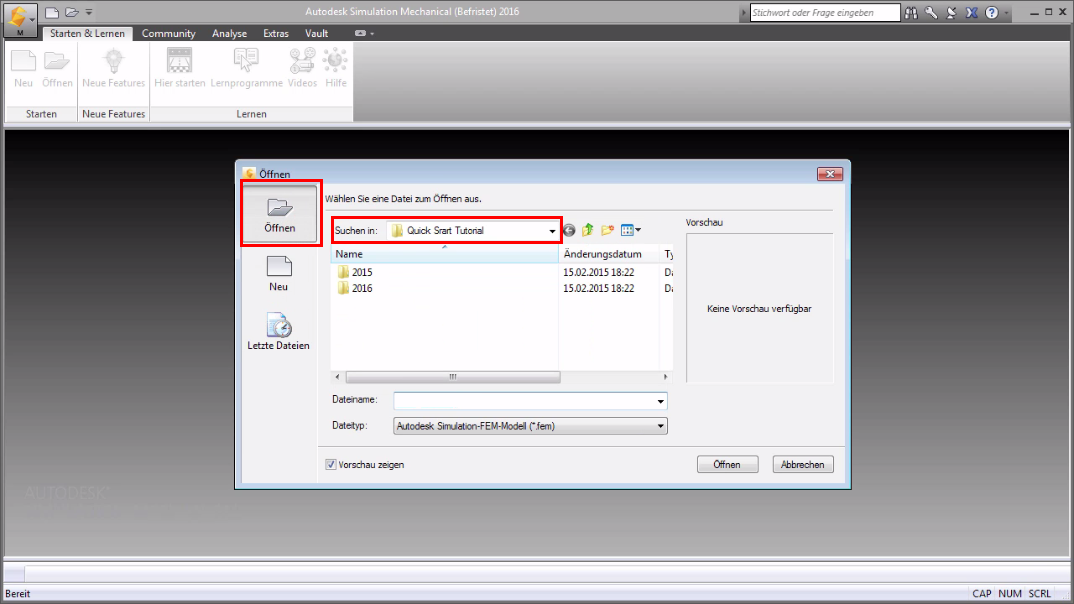Viewport: 1074px width, 604px height.
Task: Click the Hier starten ribbon icon
Action: (179, 68)
